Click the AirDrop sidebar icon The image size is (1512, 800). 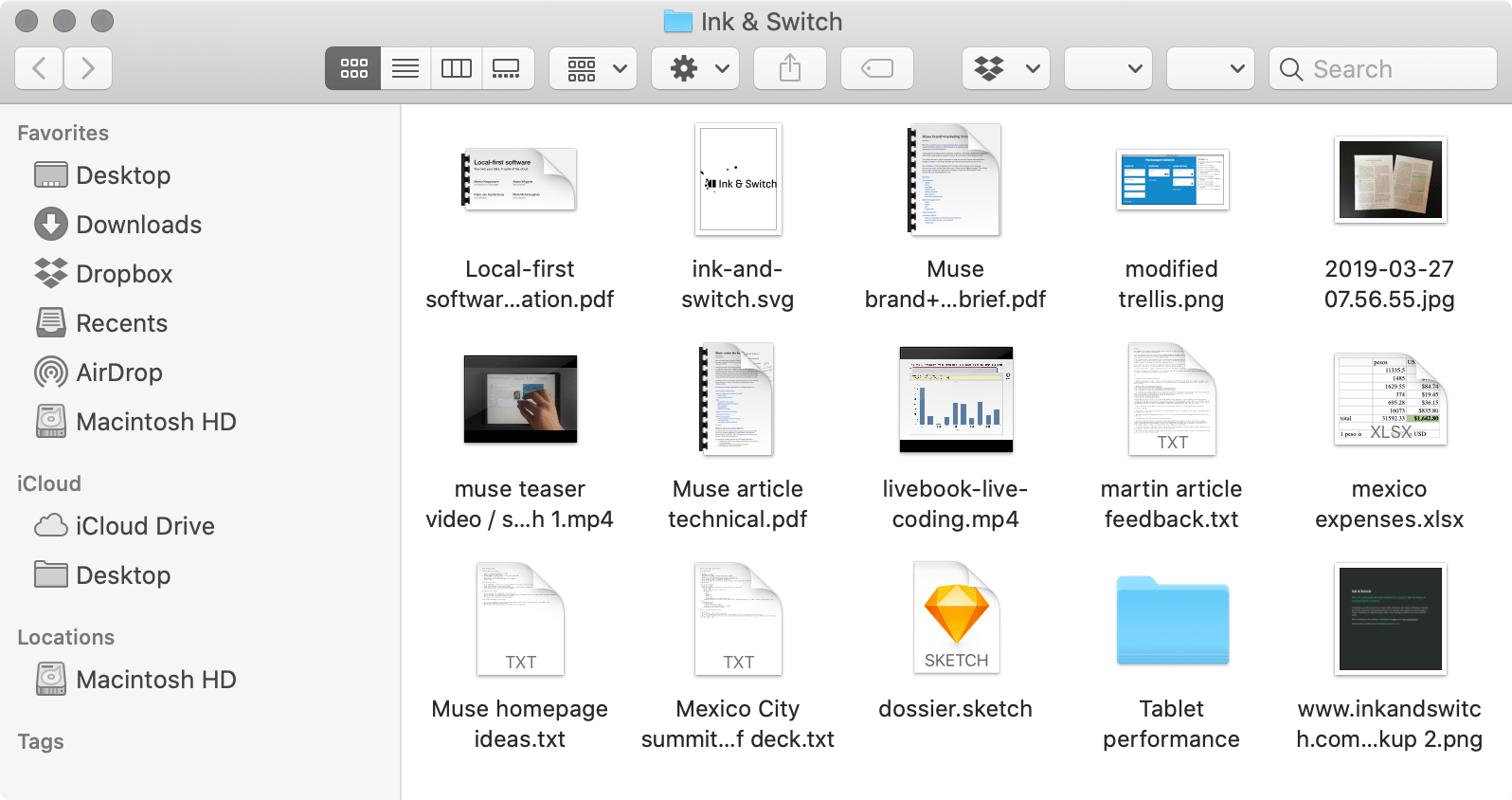point(51,373)
